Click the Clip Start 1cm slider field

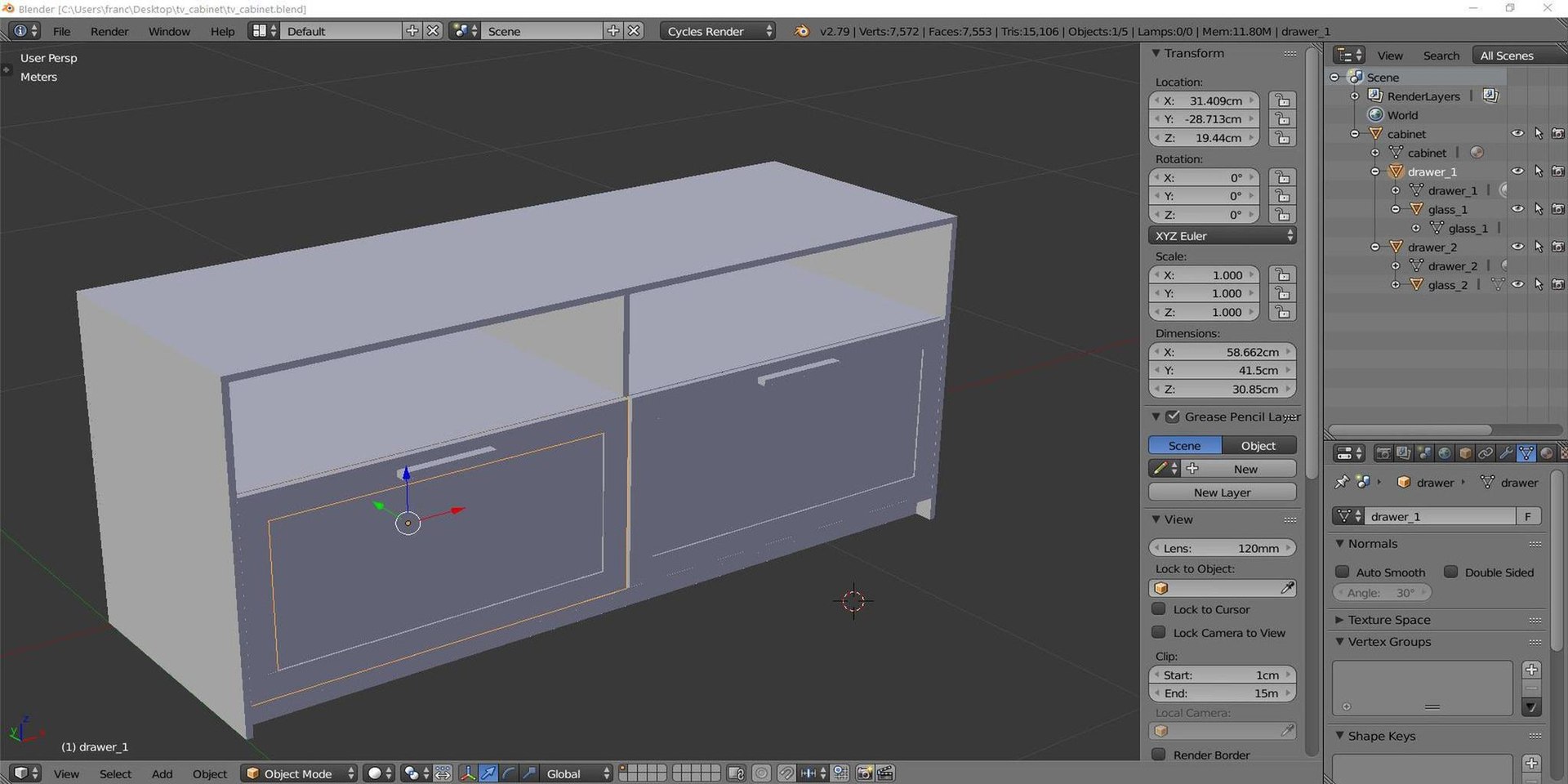[x=1222, y=675]
